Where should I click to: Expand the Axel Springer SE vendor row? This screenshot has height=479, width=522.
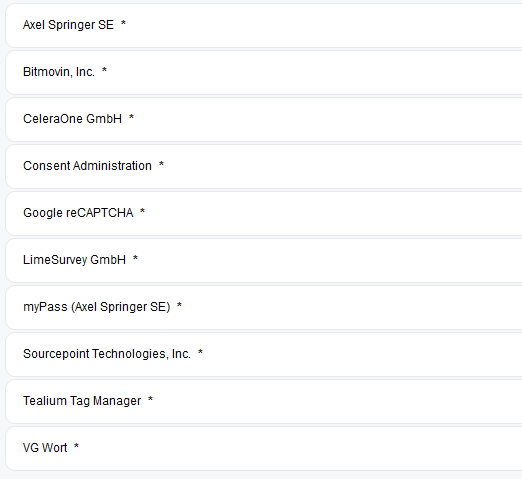[264, 25]
